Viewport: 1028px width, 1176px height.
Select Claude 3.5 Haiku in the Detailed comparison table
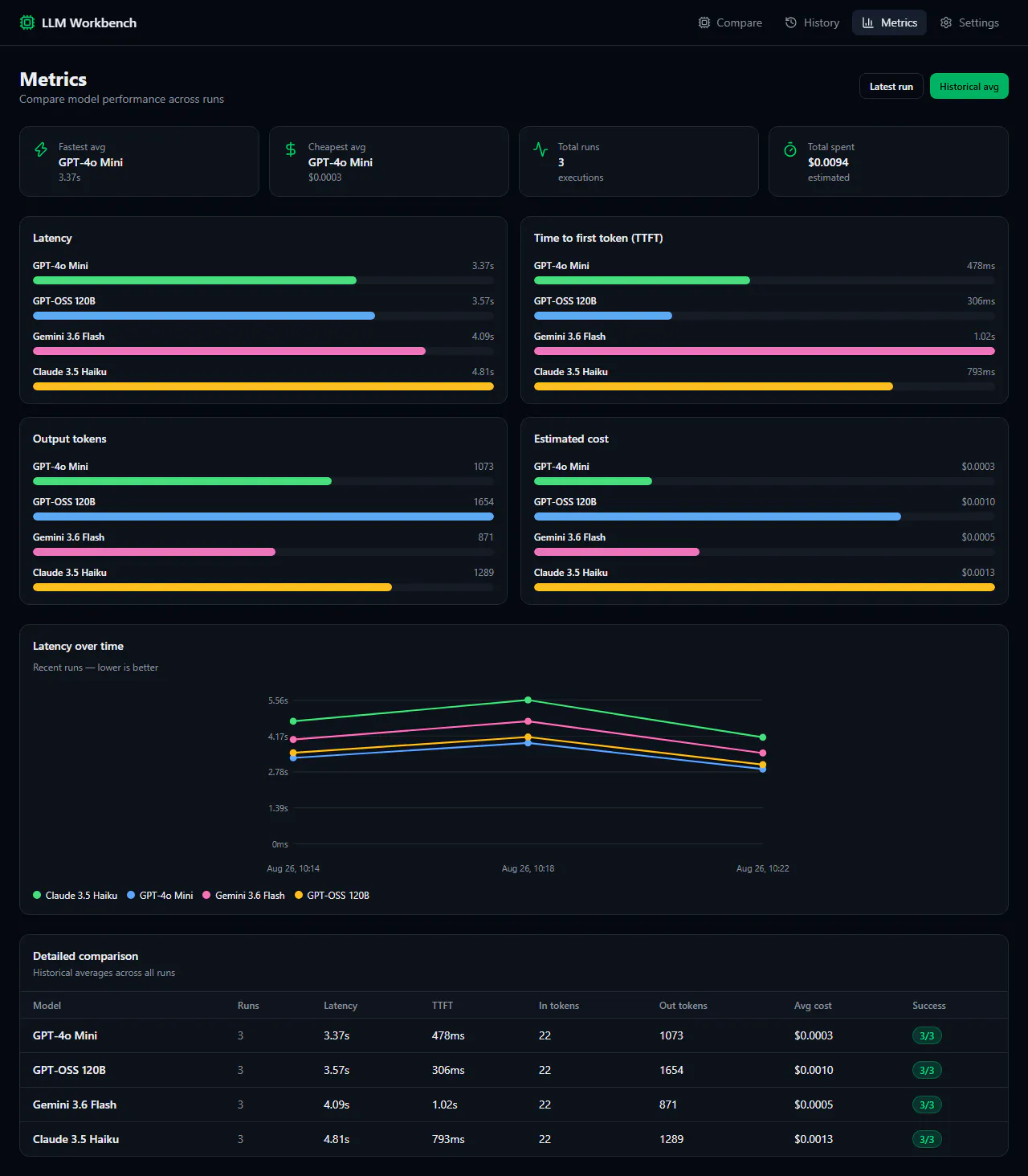click(x=75, y=1140)
